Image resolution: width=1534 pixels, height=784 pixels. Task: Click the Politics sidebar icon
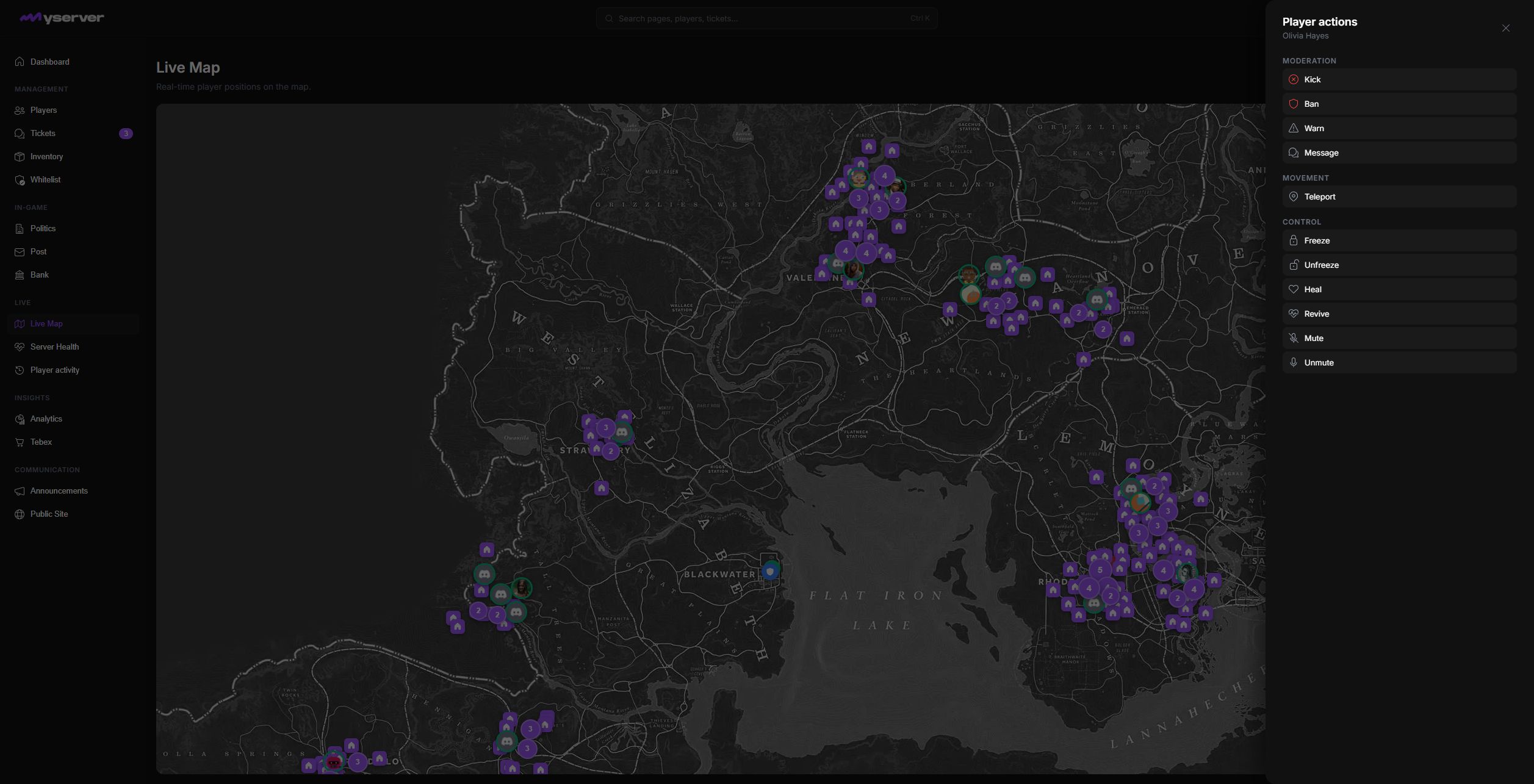click(x=20, y=229)
